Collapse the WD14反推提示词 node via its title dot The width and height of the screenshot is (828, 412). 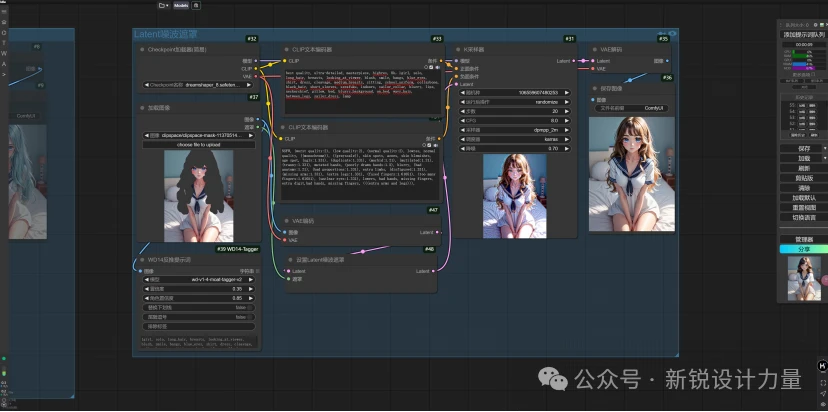[142, 260]
